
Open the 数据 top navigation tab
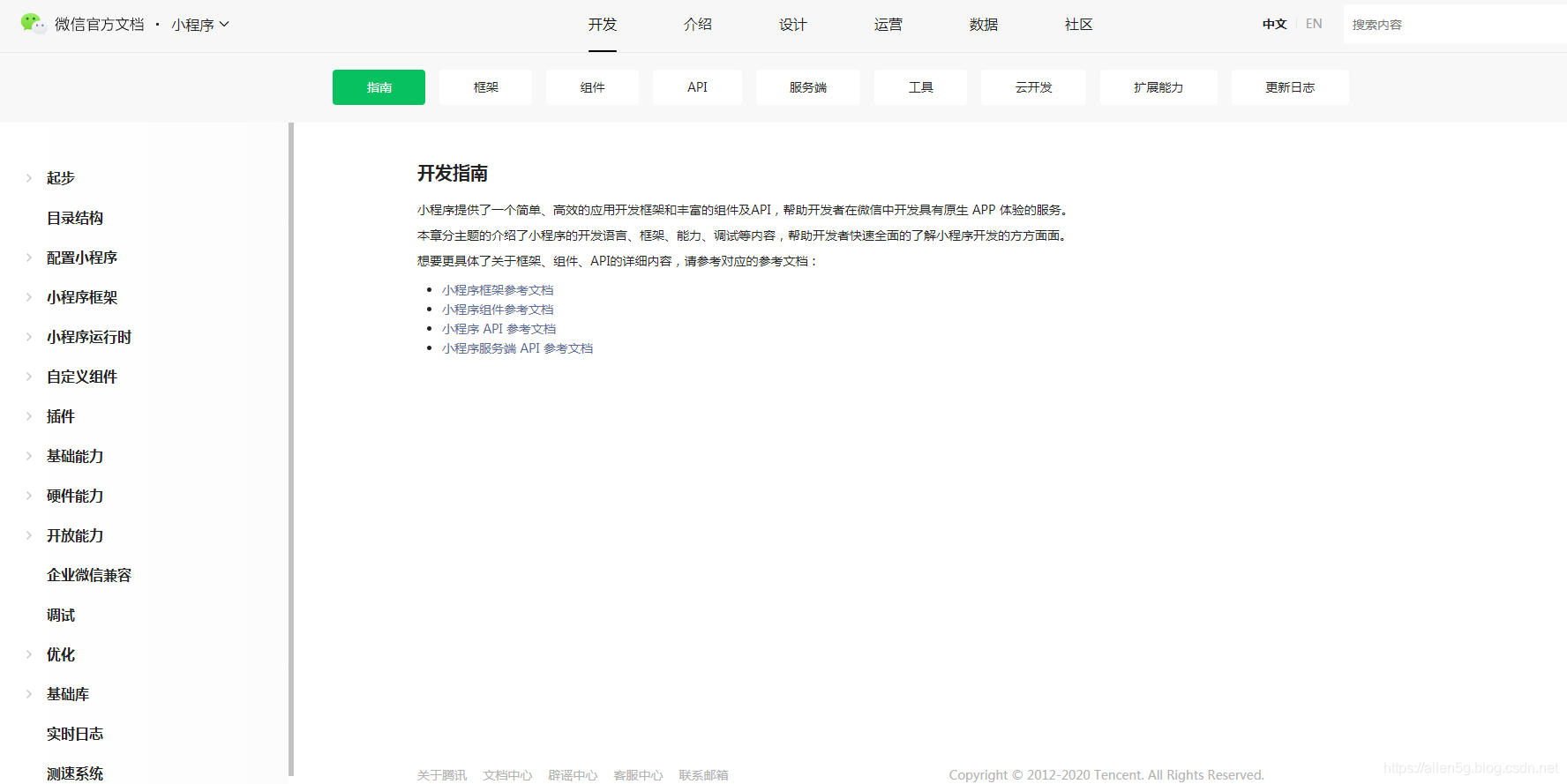pos(984,25)
